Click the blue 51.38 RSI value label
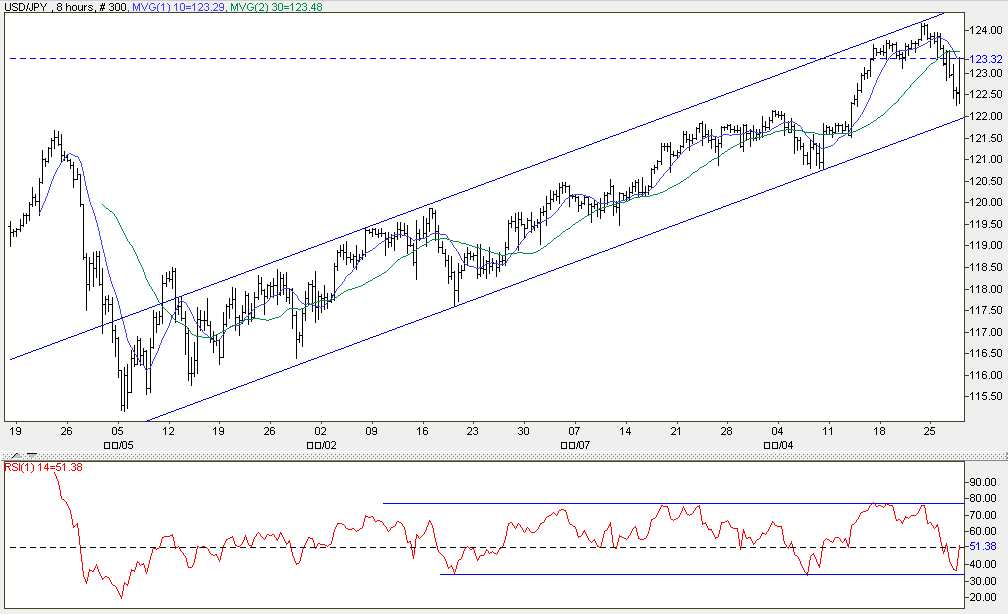The height and width of the screenshot is (614, 1008). click(x=983, y=546)
